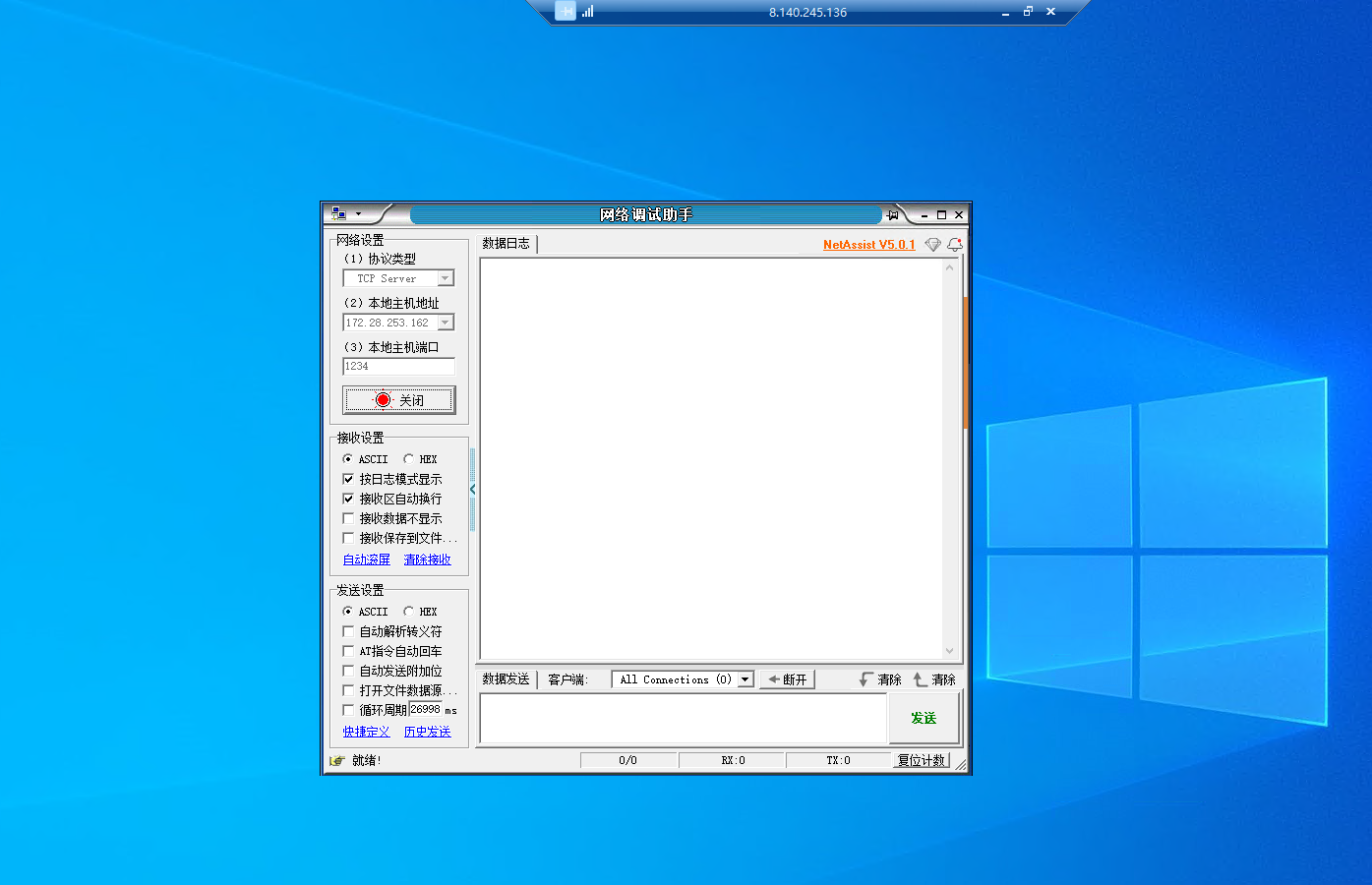The image size is (1372, 885).
Task: Enable 自动发送附加位
Action: pyautogui.click(x=348, y=671)
